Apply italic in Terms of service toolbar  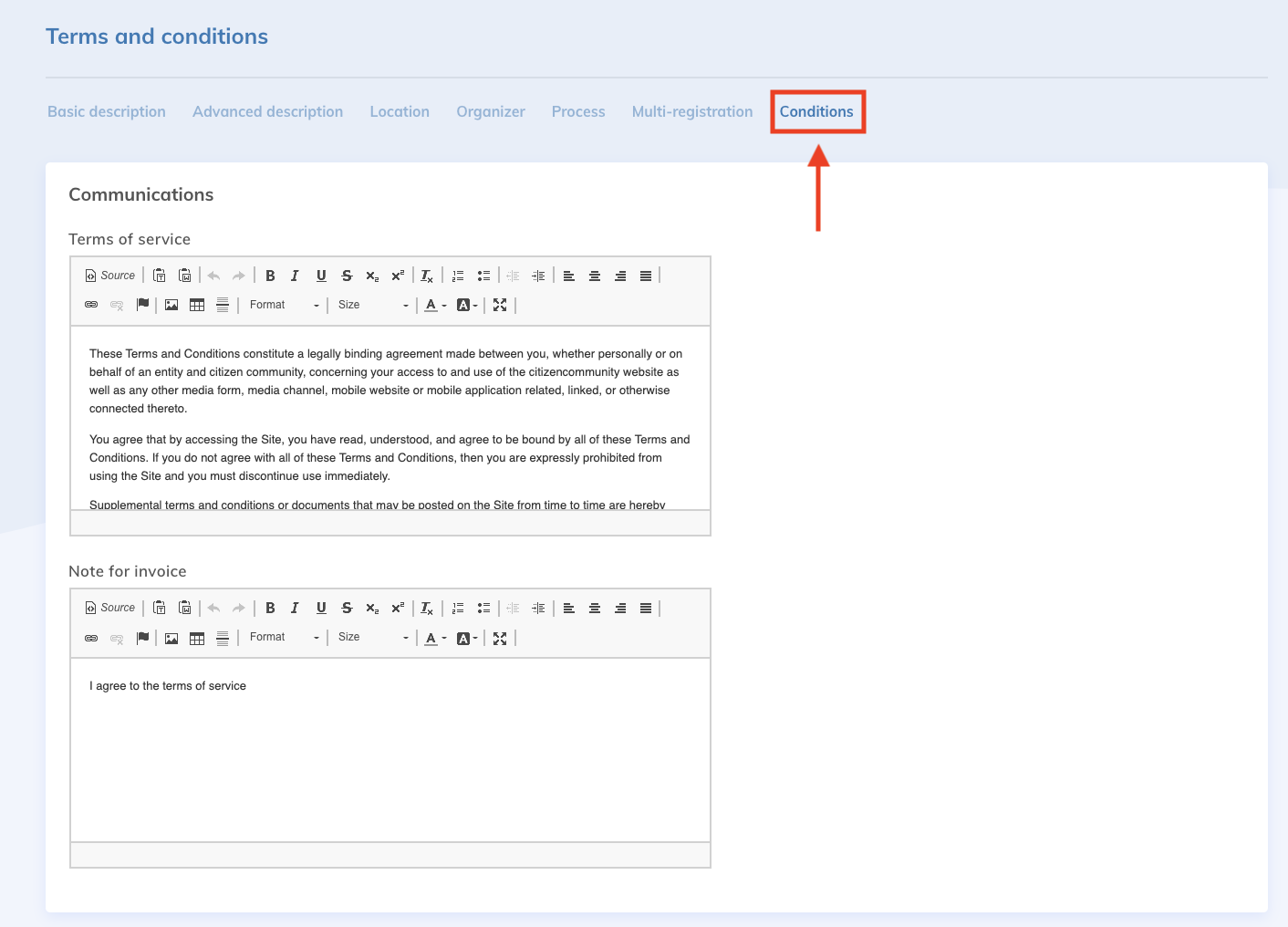[x=295, y=276]
